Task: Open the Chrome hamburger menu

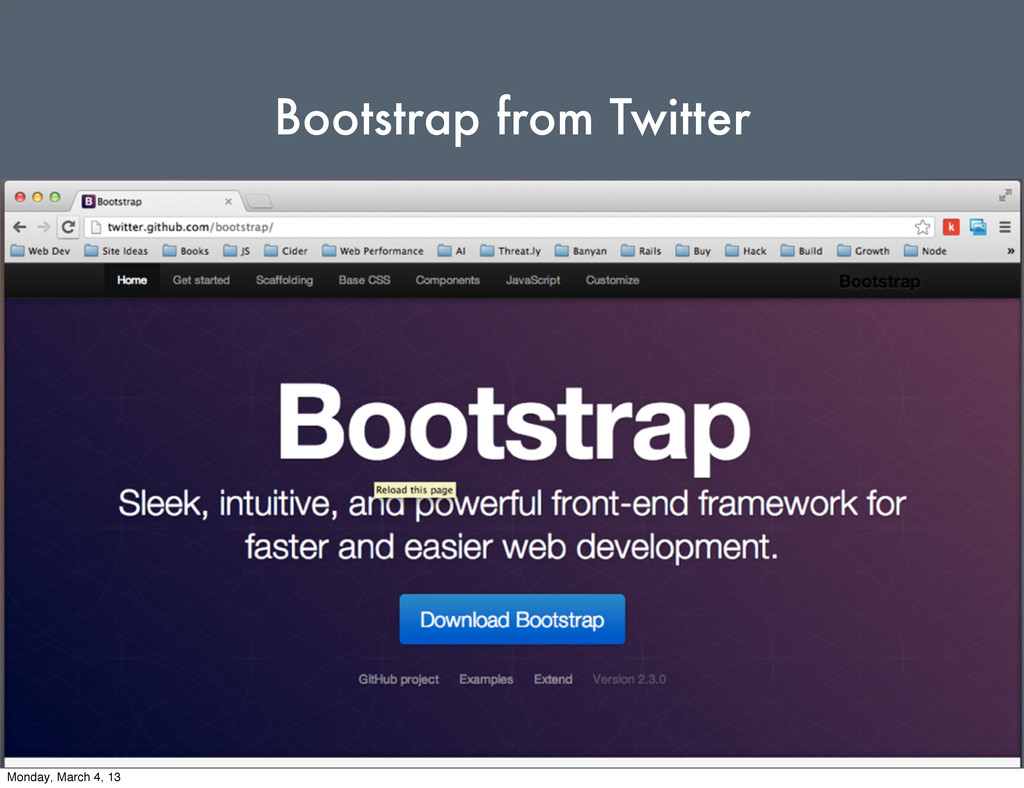Action: pyautogui.click(x=1005, y=227)
